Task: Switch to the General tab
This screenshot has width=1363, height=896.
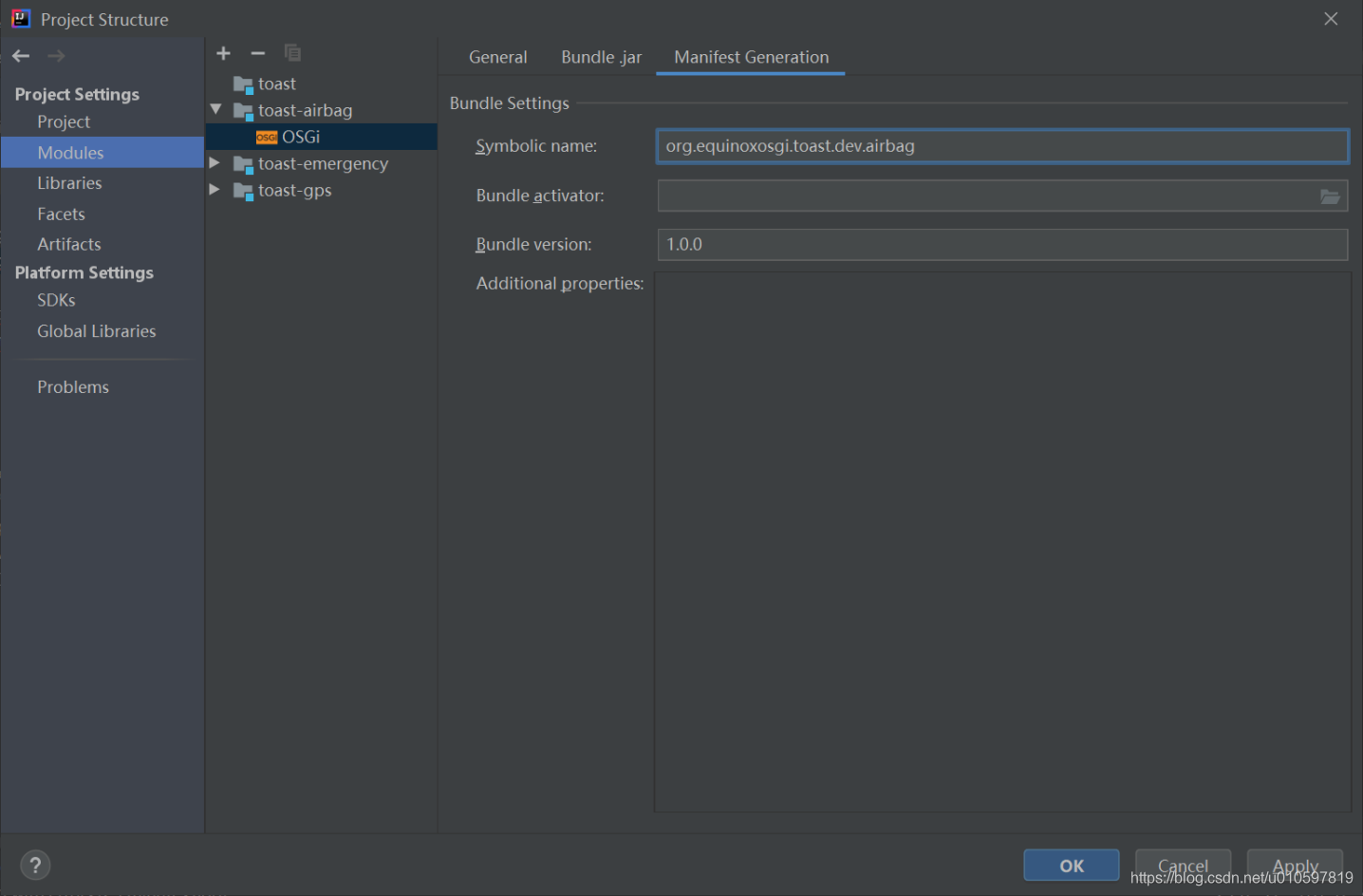Action: point(497,57)
